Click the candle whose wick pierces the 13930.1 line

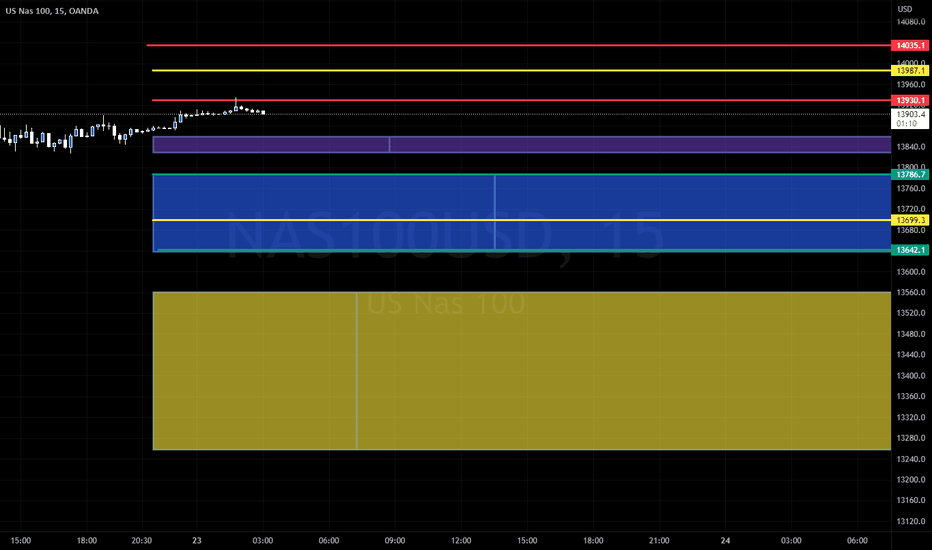tap(236, 106)
